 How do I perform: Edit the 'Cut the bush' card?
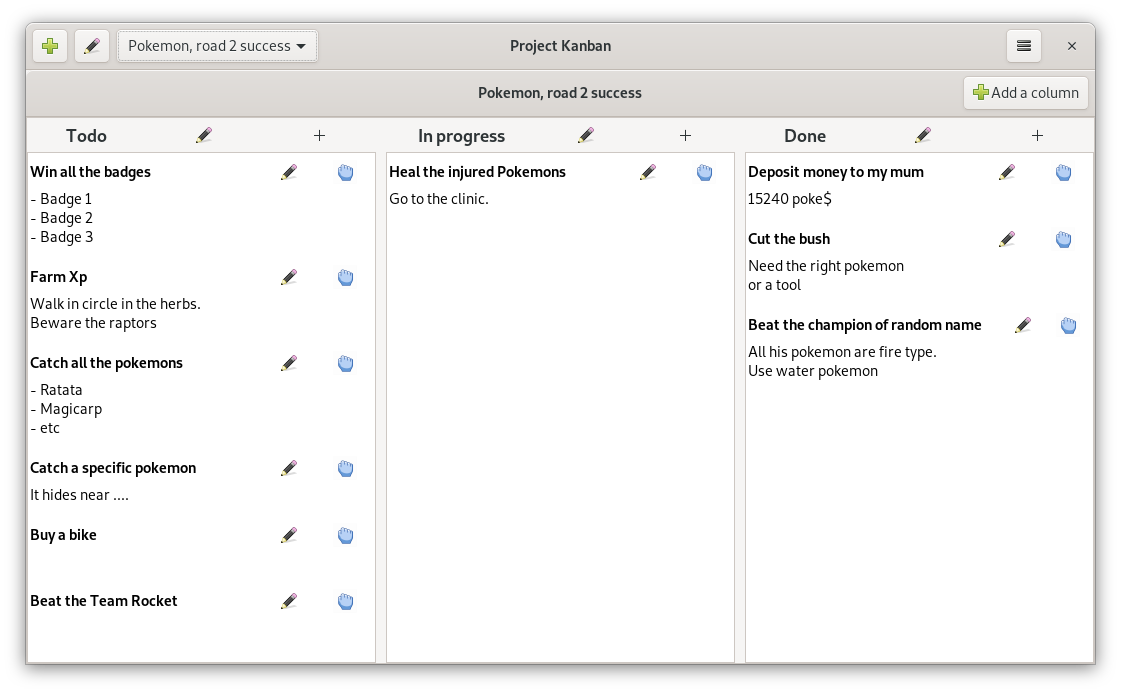coord(1007,239)
